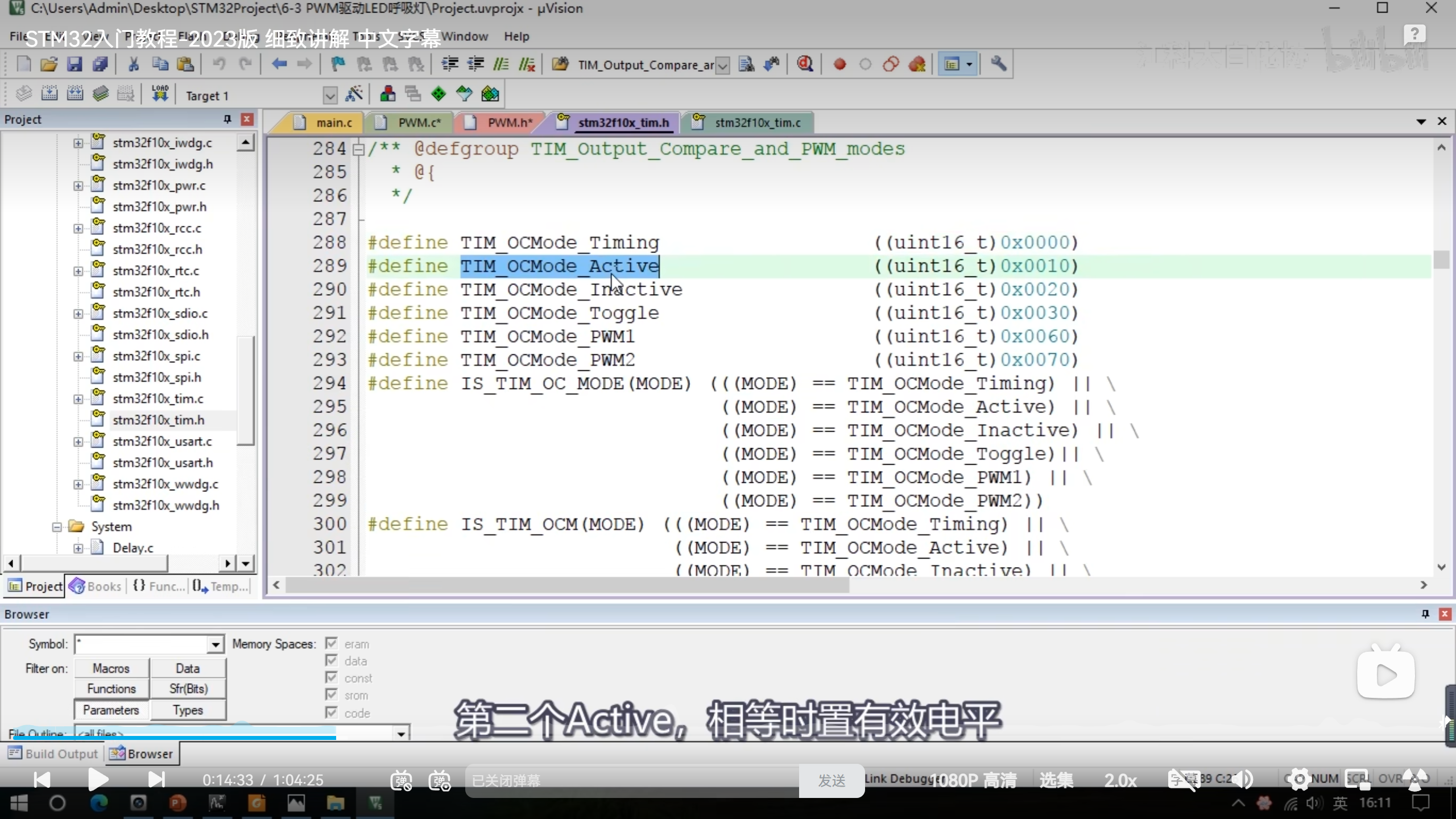Click the Macros filter button

[111, 668]
